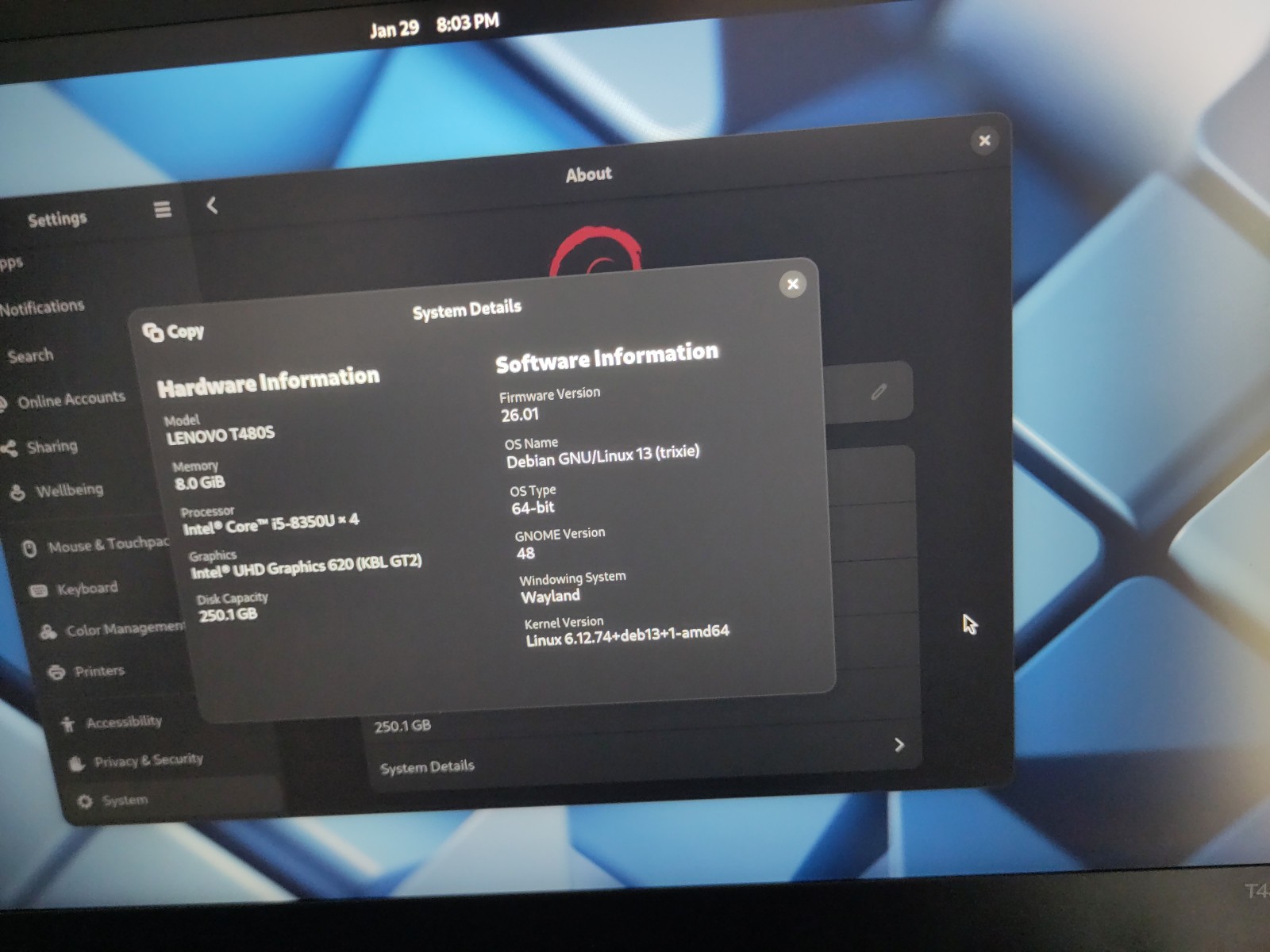Close the System Details dialog
Screen dimensions: 1270x952
(x=792, y=284)
